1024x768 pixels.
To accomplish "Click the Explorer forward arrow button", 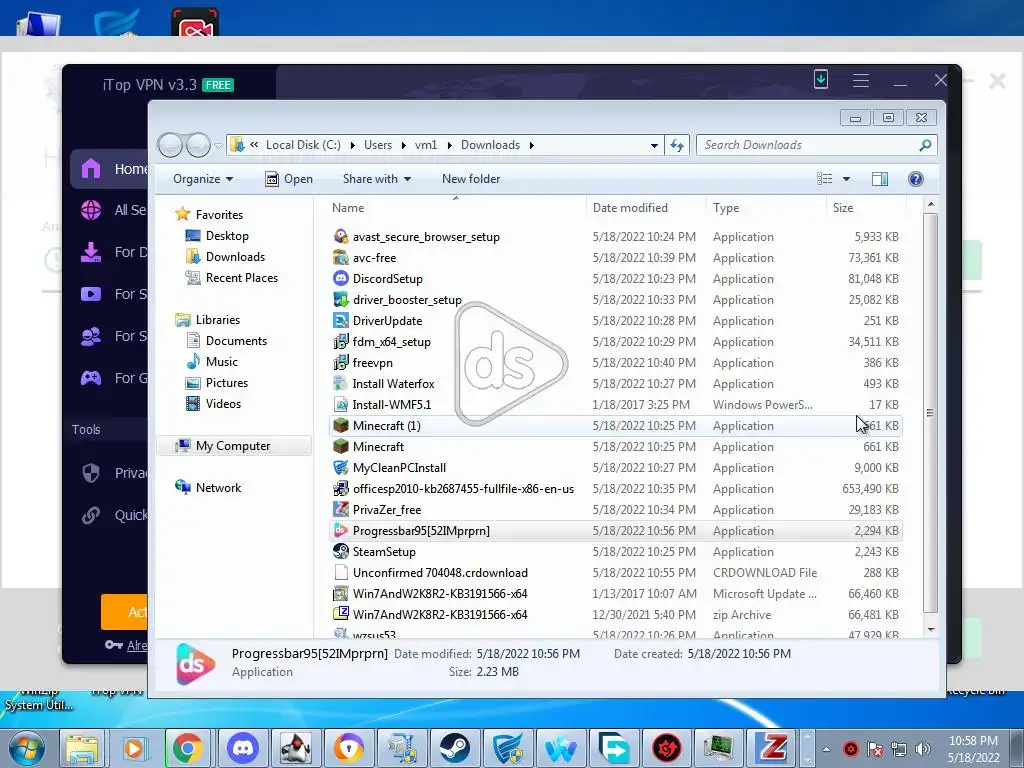I will point(198,145).
